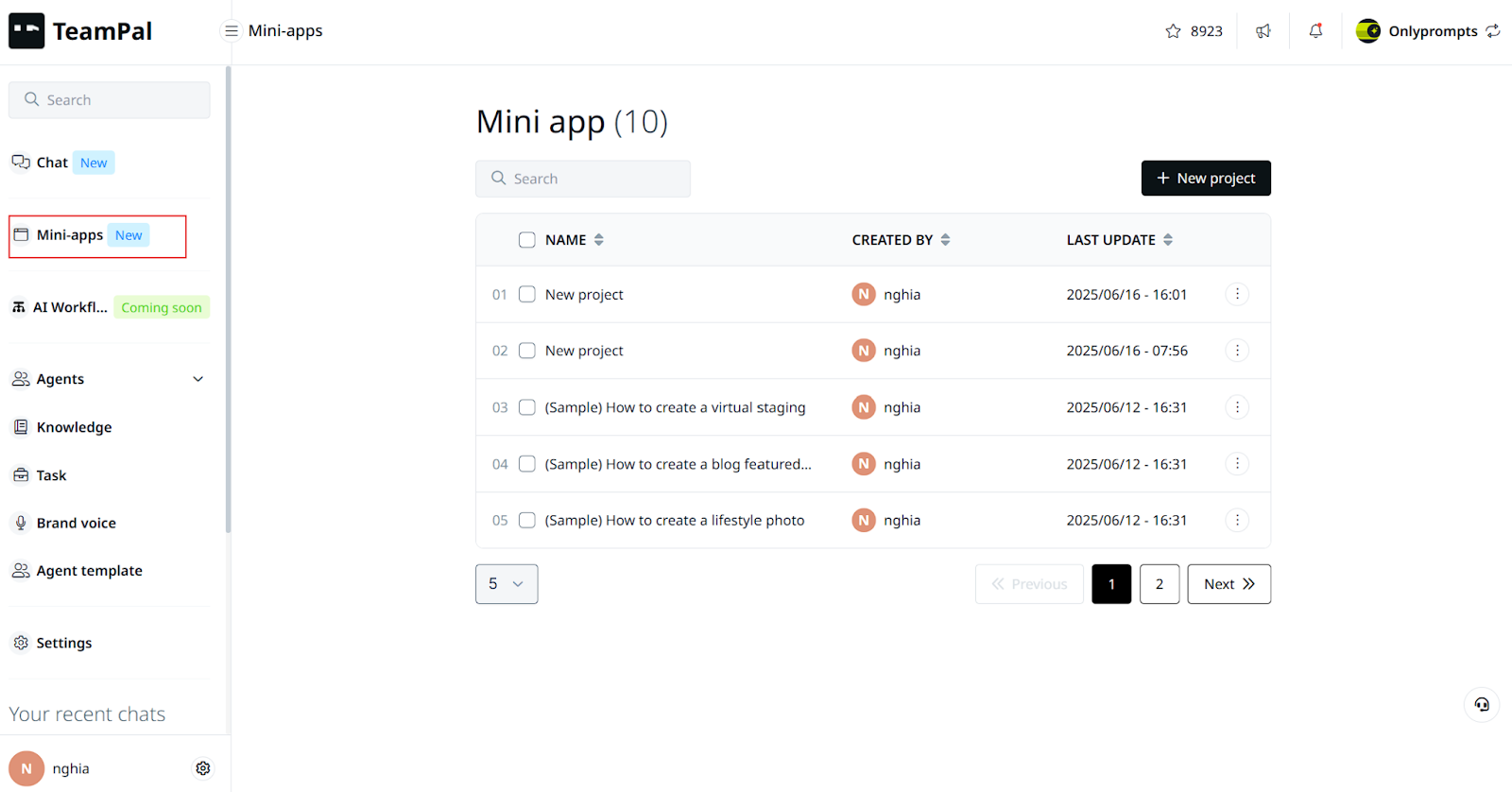Go to the Next page
Screen dimensions: 1512x792
click(x=1228, y=584)
